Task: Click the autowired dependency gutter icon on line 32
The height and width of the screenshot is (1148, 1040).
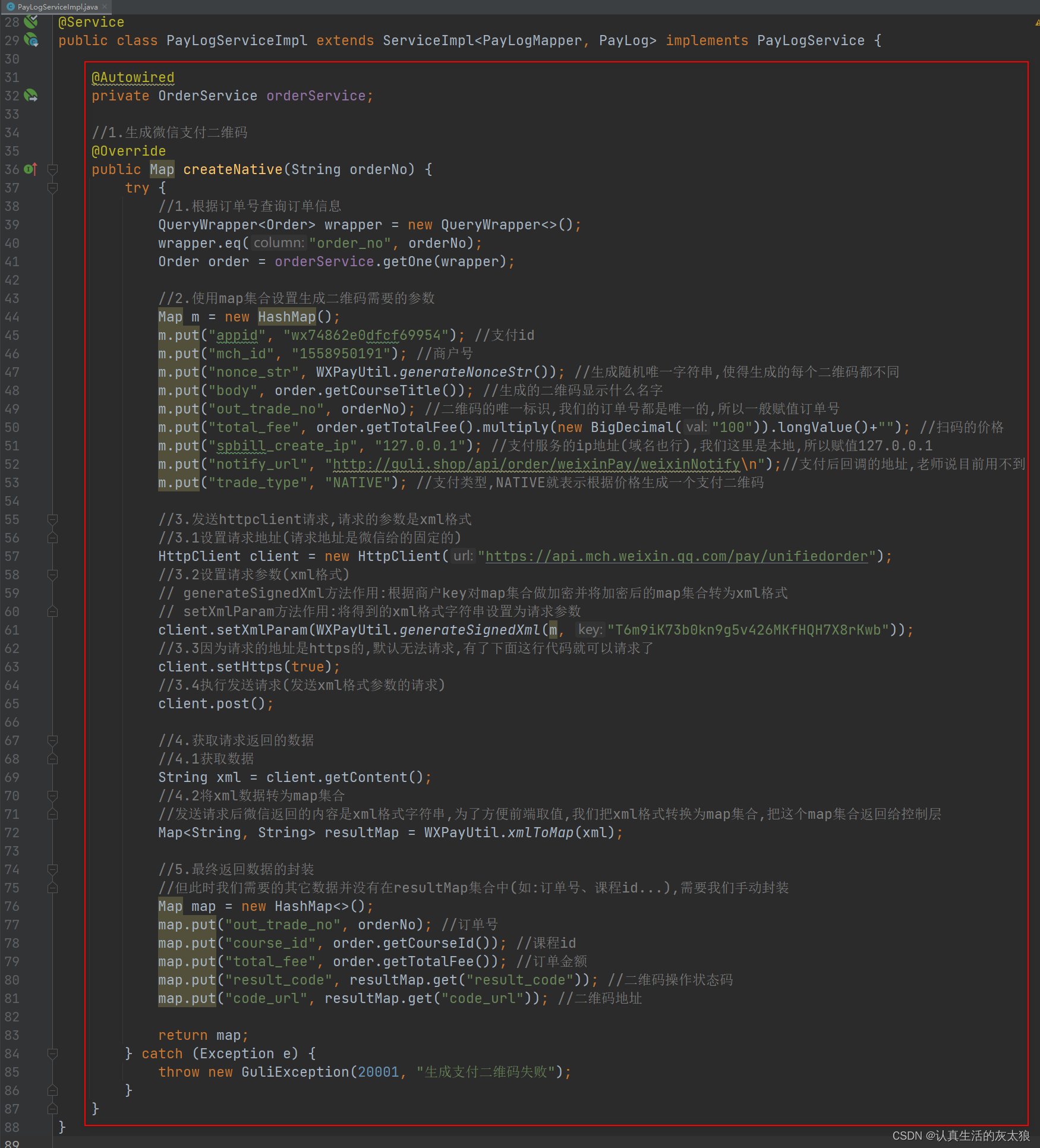Action: tap(31, 96)
